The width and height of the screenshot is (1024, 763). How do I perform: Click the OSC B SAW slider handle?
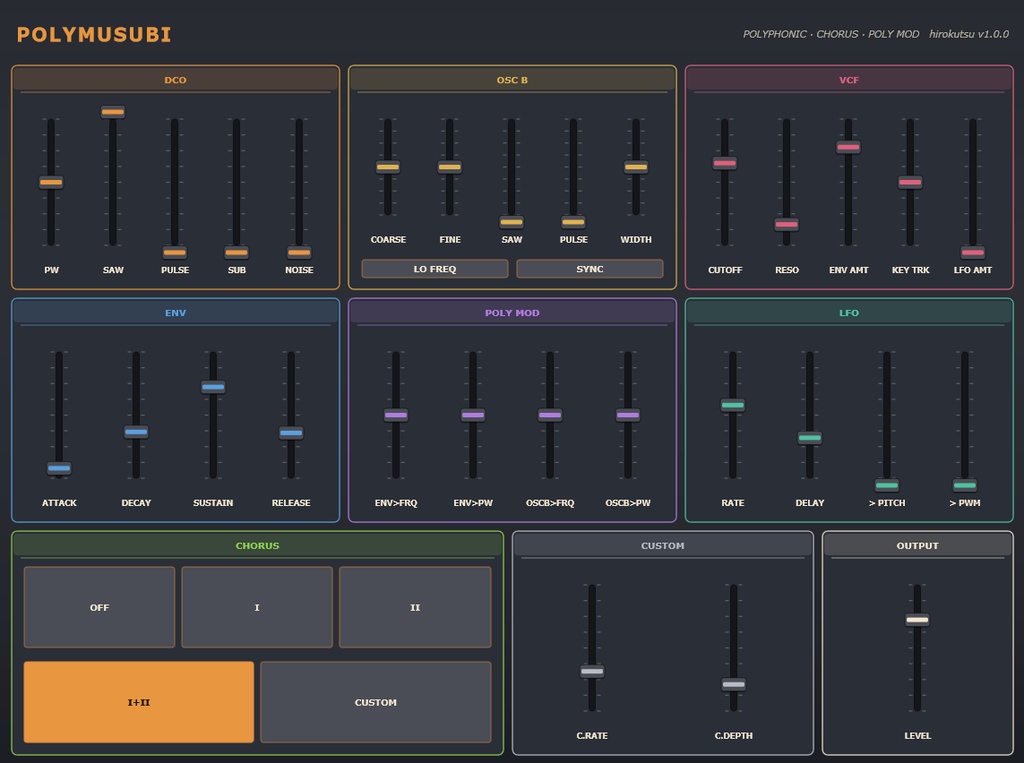pos(511,222)
